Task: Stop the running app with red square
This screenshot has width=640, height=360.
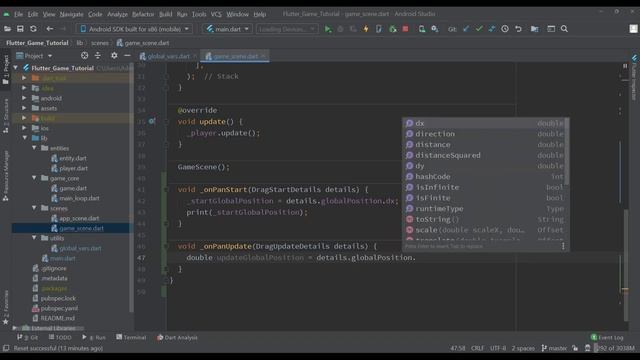Action: tap(405, 29)
